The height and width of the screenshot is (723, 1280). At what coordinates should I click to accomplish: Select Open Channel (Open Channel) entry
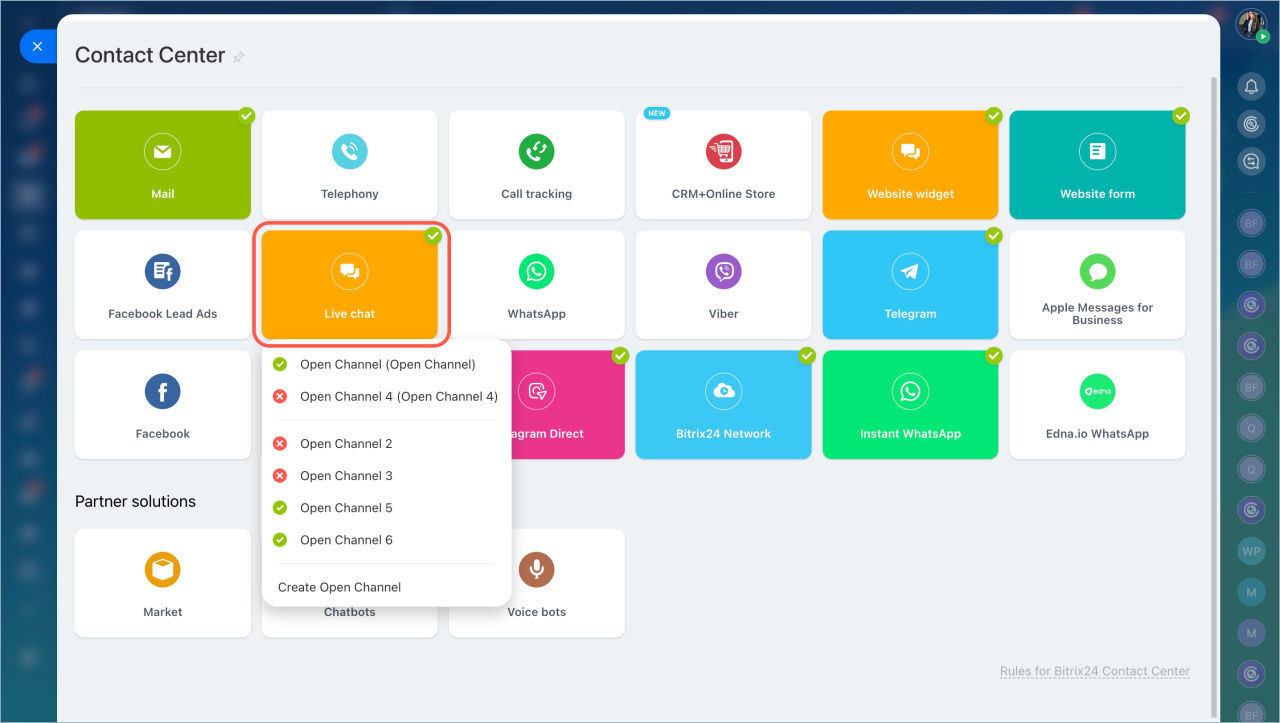pyautogui.click(x=386, y=364)
